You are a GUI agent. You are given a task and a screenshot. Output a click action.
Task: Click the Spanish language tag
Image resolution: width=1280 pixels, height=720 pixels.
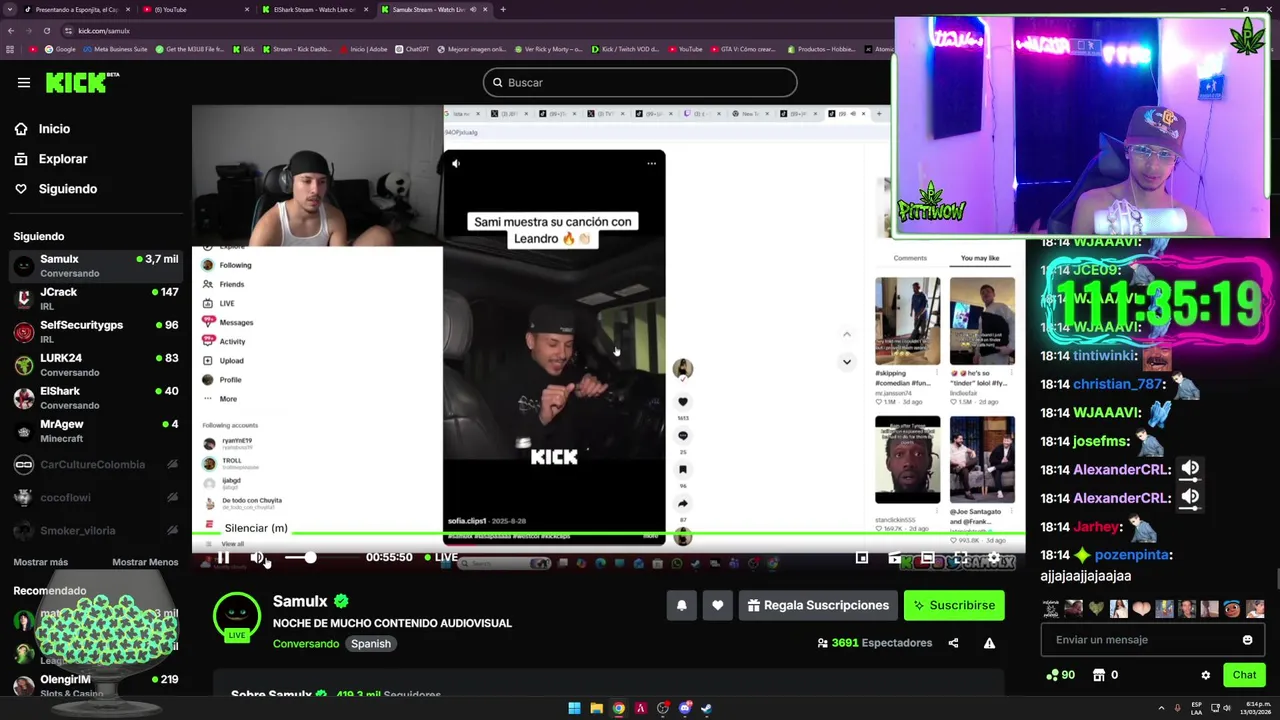click(370, 644)
